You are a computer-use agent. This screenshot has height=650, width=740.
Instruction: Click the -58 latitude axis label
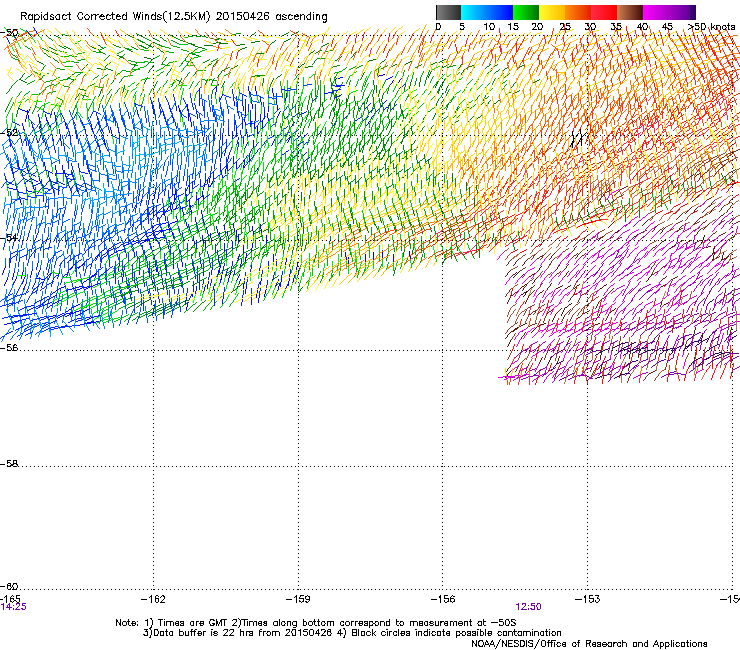[9, 464]
